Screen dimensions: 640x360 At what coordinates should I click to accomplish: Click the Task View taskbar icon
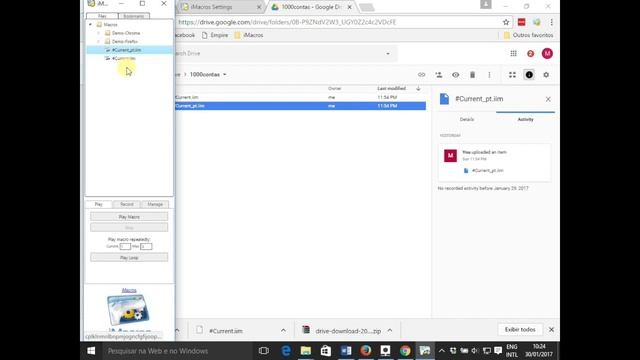pyautogui.click(x=264, y=351)
